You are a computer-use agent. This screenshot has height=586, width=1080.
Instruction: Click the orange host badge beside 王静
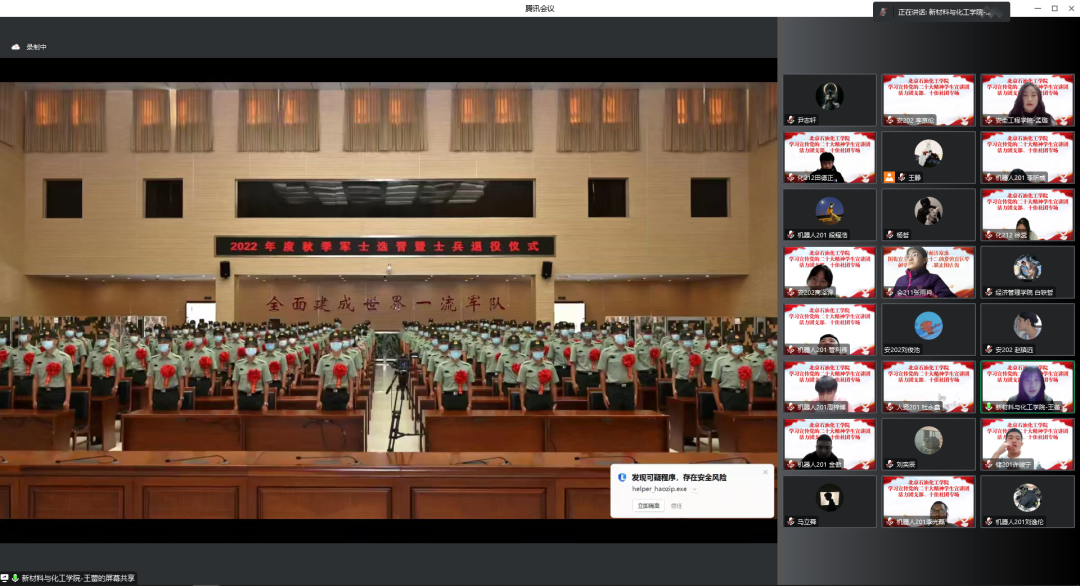coord(889,177)
